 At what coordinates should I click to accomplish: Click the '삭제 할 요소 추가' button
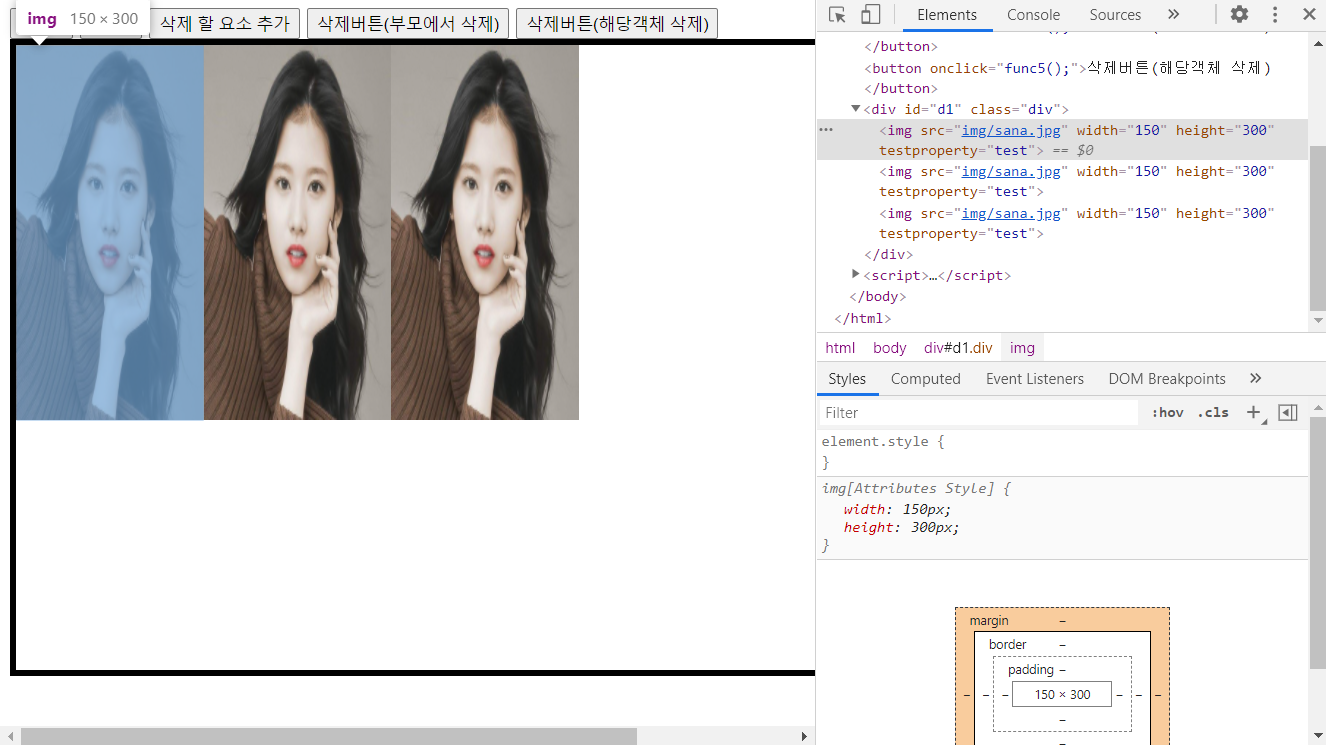point(224,24)
